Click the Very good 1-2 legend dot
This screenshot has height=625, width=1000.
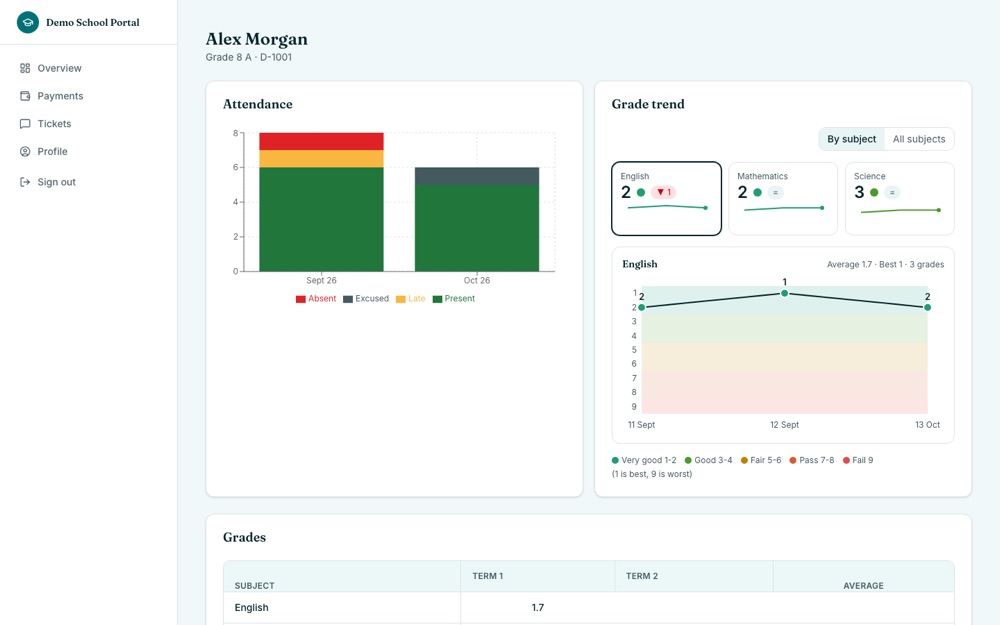click(615, 460)
